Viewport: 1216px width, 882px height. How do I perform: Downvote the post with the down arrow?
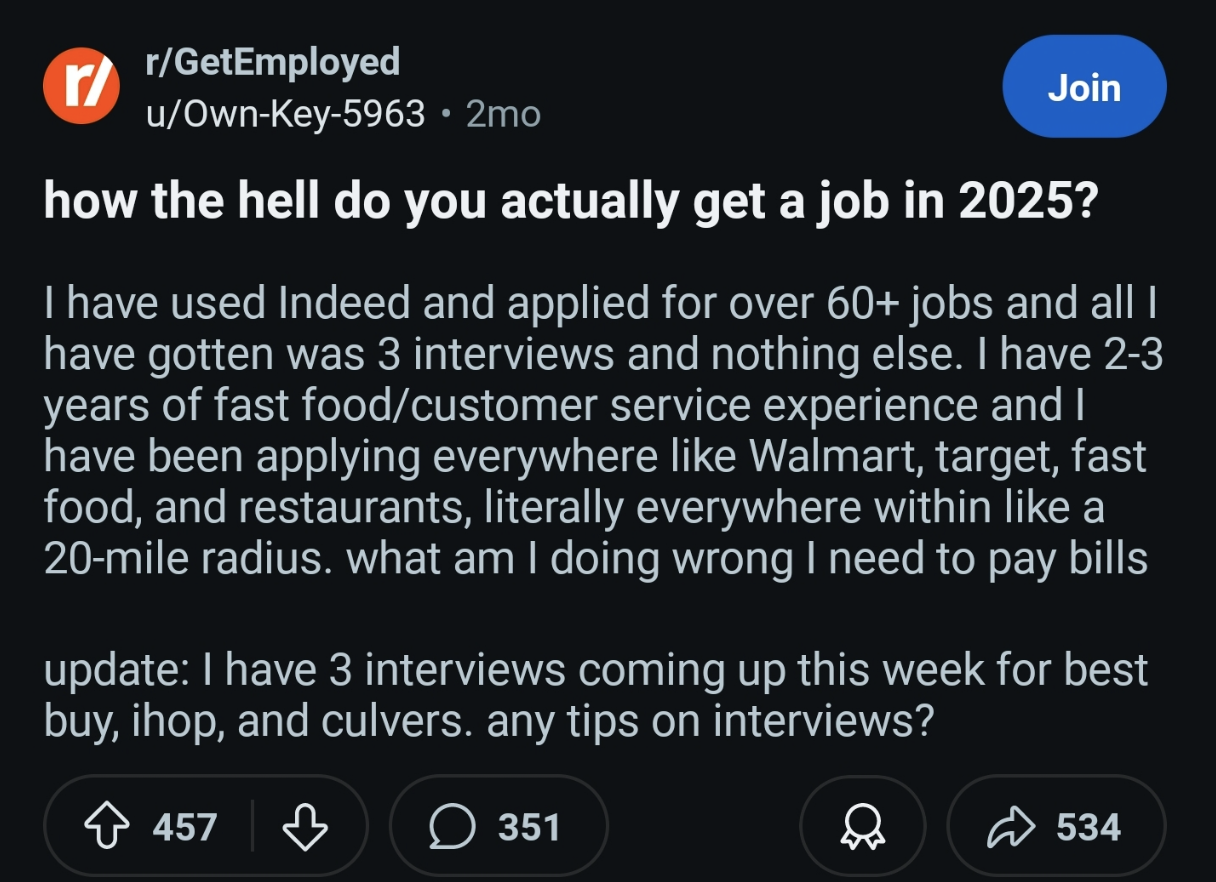point(307,825)
